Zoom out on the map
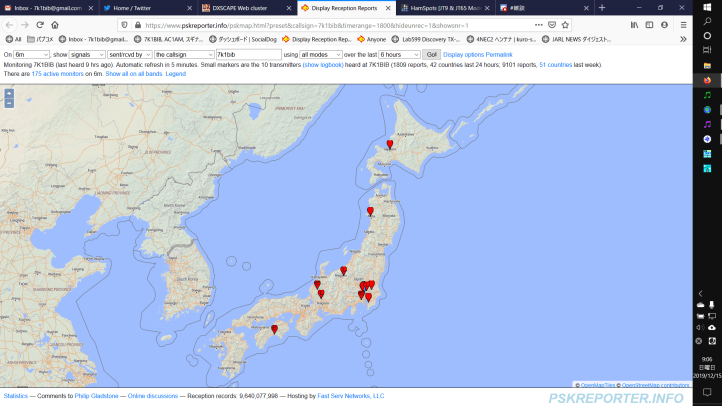The width and height of the screenshot is (722, 406). [x=9, y=102]
